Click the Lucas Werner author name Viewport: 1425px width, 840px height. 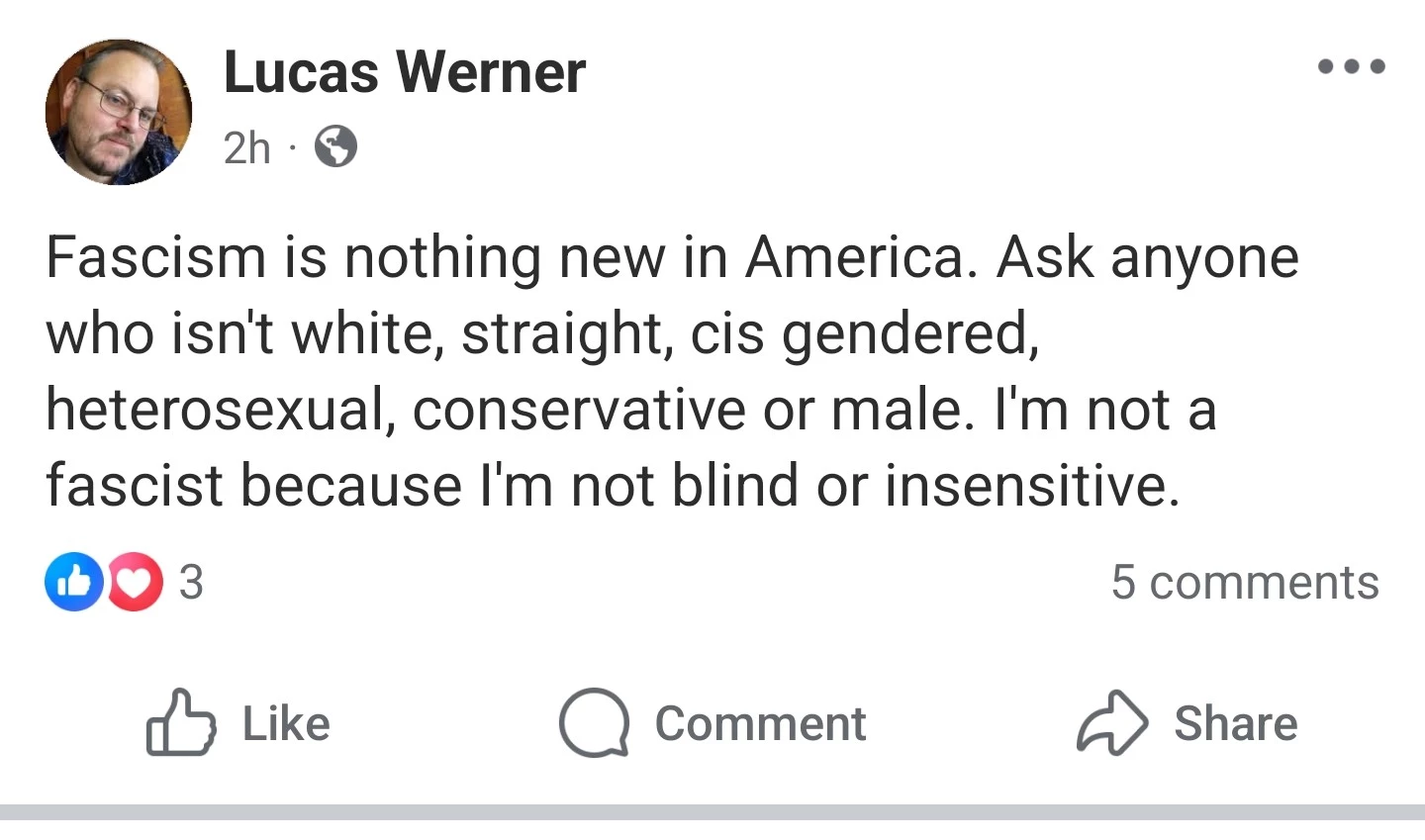click(x=405, y=72)
